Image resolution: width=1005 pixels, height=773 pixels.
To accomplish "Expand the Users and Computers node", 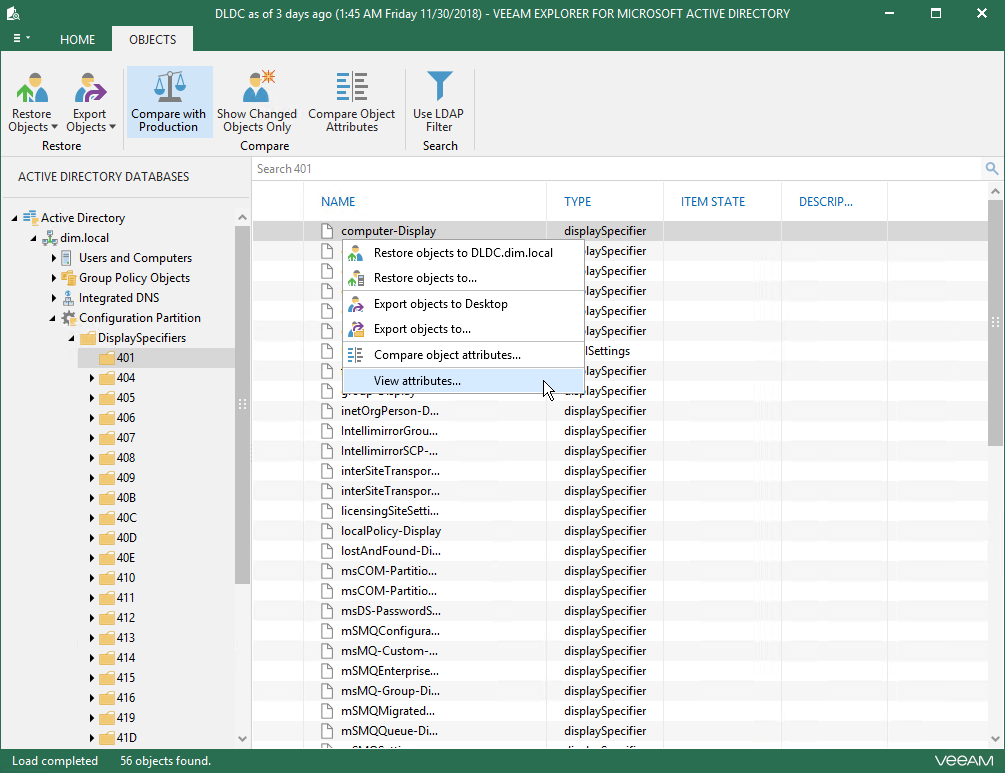I will (54, 258).
